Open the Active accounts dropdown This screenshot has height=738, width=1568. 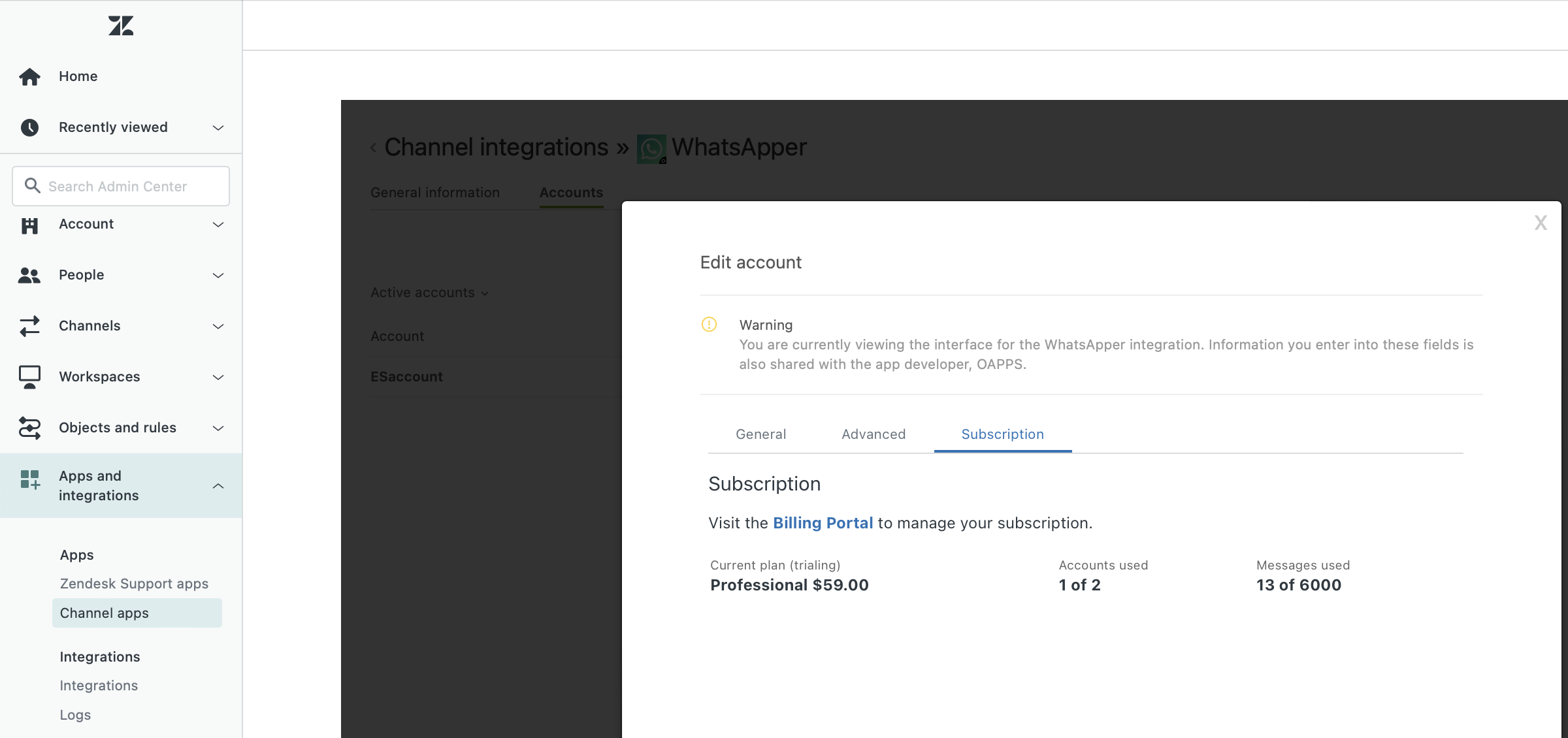tap(429, 293)
